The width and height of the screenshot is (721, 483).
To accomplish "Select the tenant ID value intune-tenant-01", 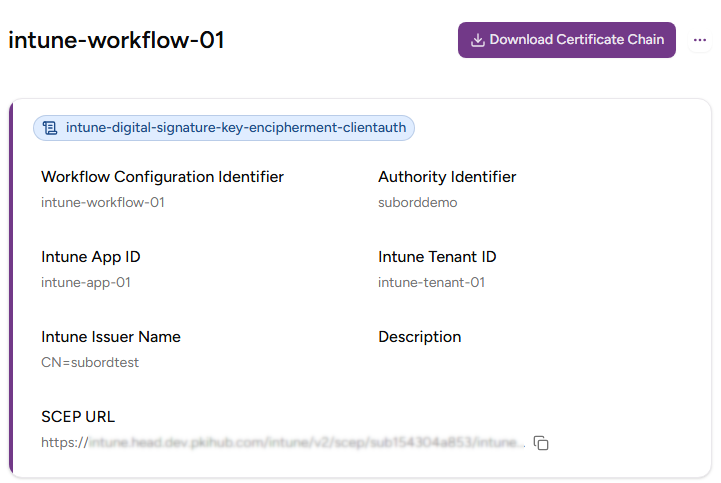I will coord(431,282).
